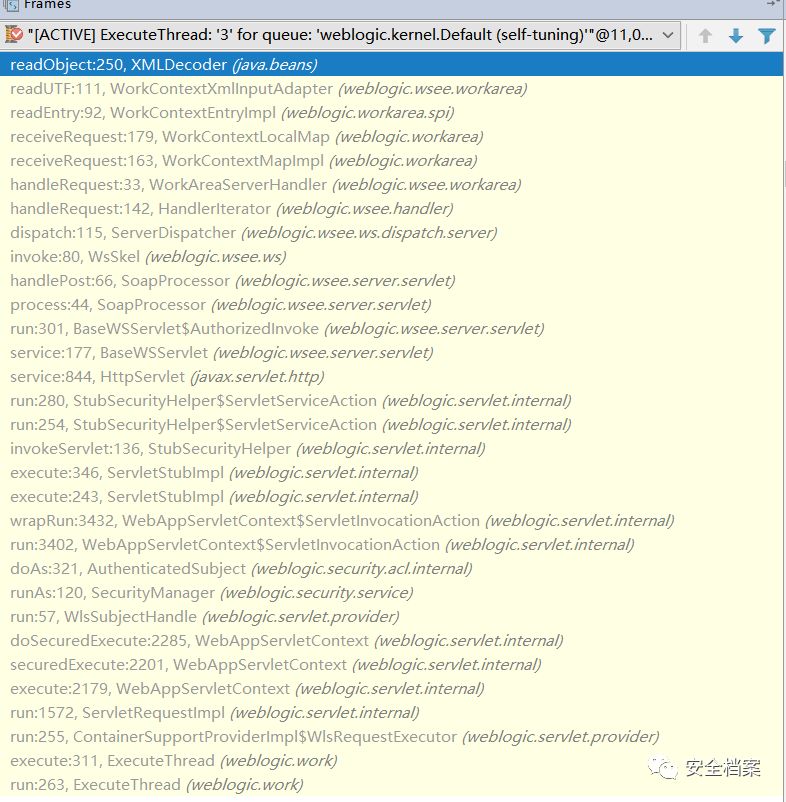The width and height of the screenshot is (786, 802).
Task: Select frame handlePost:66, SoapProcessor
Action: point(392,281)
